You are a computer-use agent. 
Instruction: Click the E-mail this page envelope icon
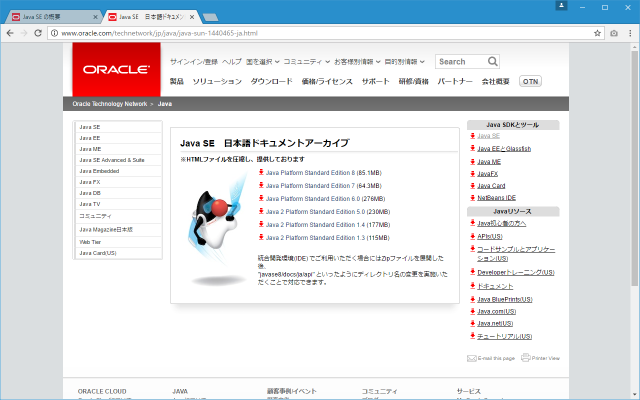pyautogui.click(x=471, y=358)
